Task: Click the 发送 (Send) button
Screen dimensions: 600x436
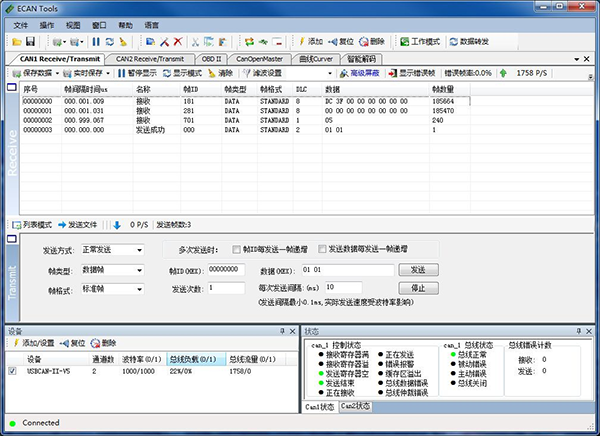Action: 418,270
